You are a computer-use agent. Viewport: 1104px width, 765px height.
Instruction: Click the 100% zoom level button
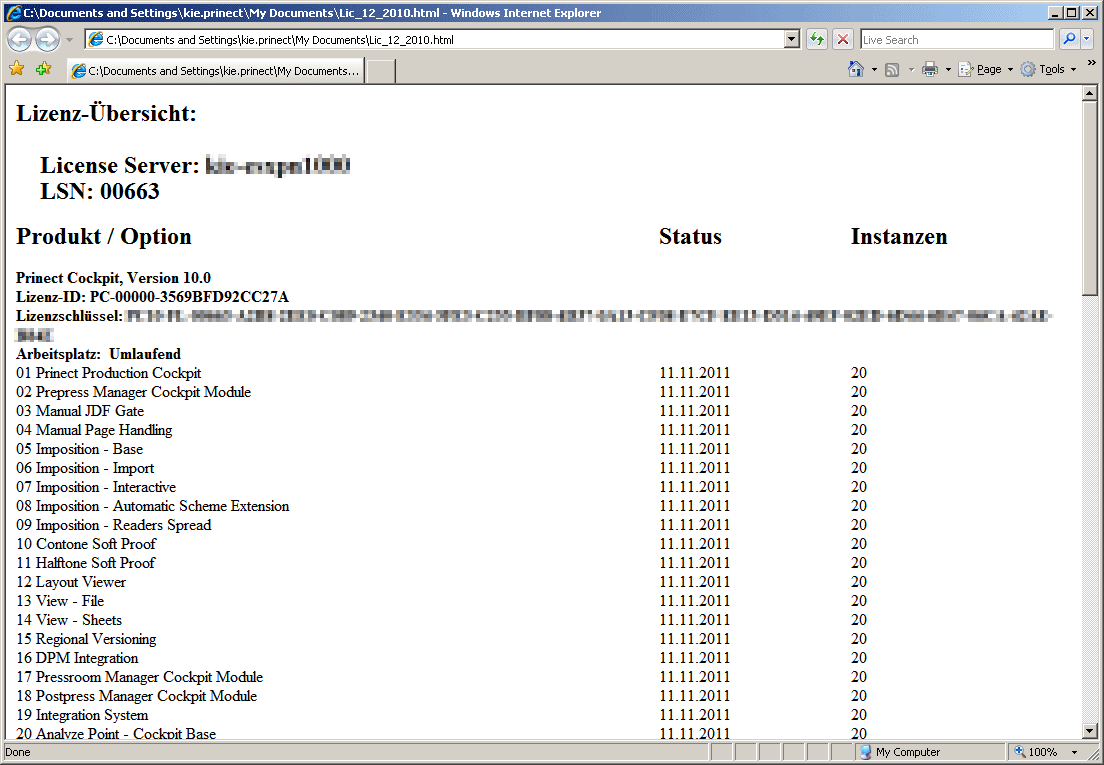click(1038, 752)
